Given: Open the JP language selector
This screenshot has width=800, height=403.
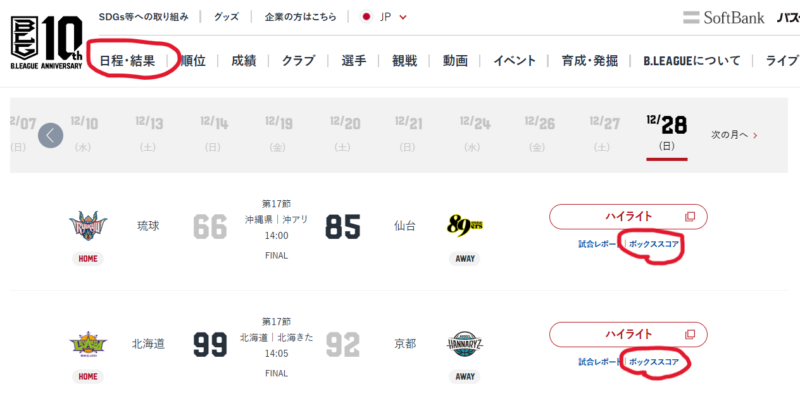Looking at the screenshot, I should (x=379, y=17).
